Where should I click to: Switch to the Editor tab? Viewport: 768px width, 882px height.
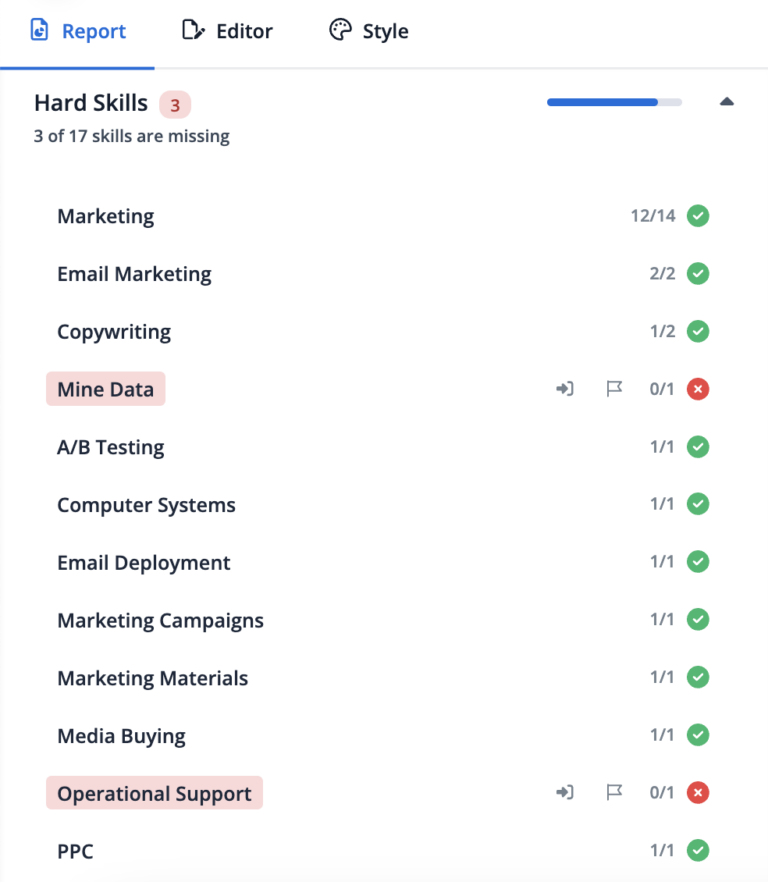tap(228, 31)
